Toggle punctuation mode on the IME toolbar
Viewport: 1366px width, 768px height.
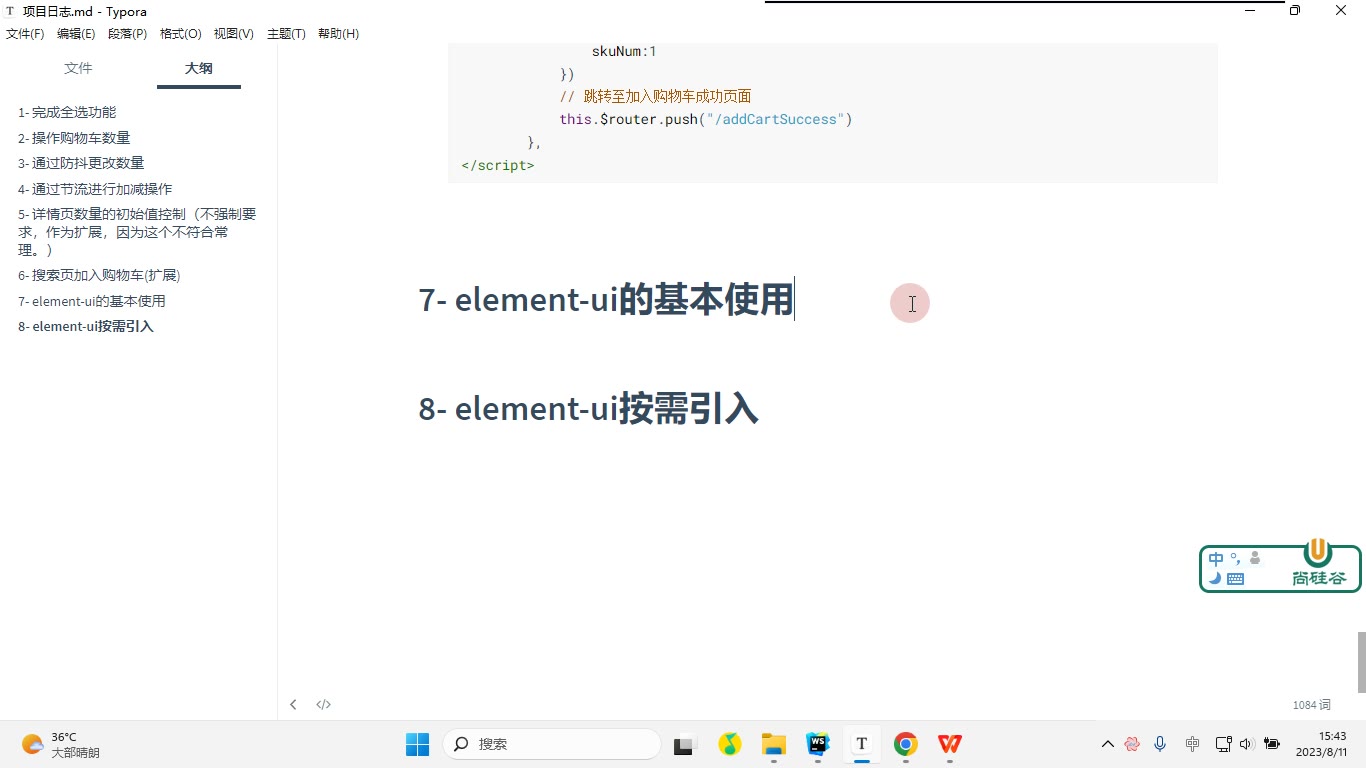pos(1235,558)
